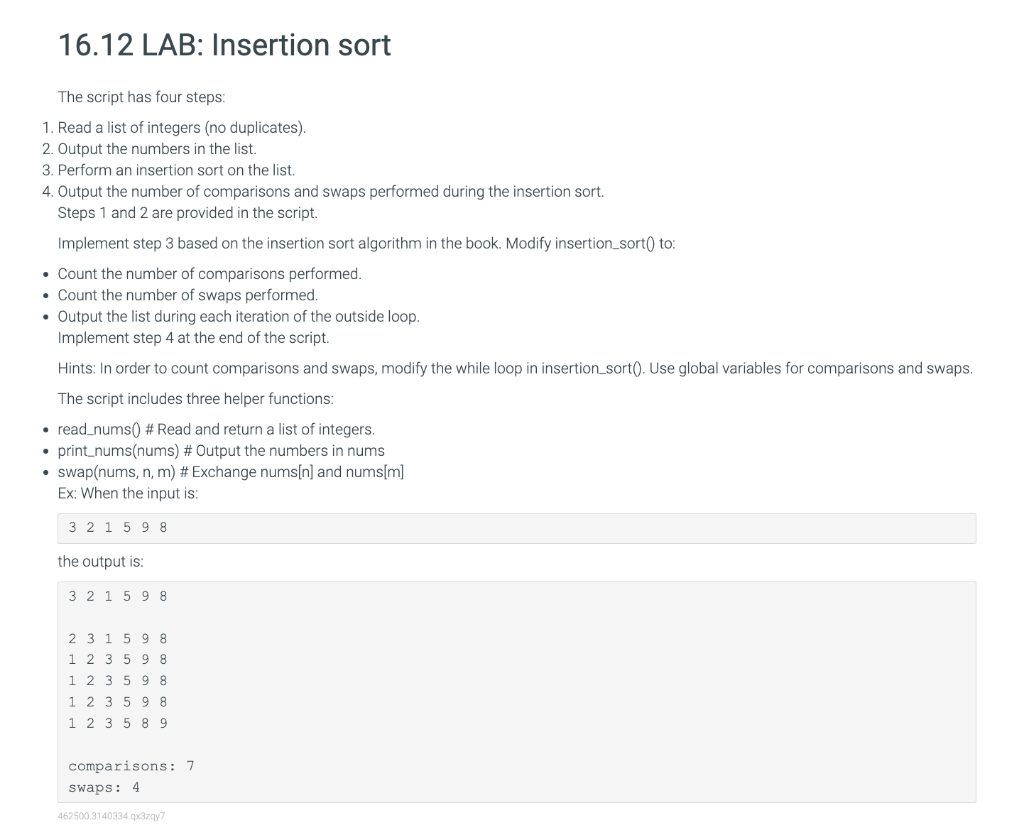1024x825 pixels.
Task: Click the 'comparisons: 7' output line
Action: click(131, 766)
